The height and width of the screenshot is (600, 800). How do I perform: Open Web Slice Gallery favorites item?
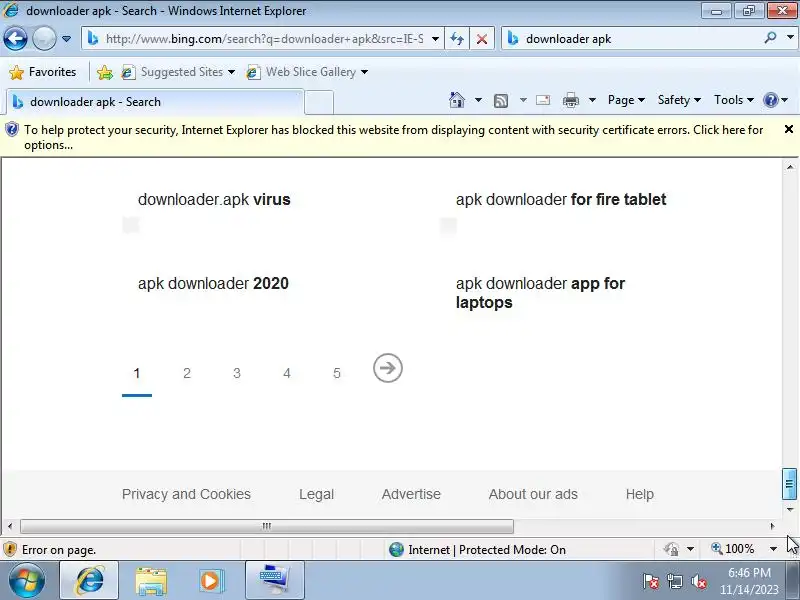(307, 72)
